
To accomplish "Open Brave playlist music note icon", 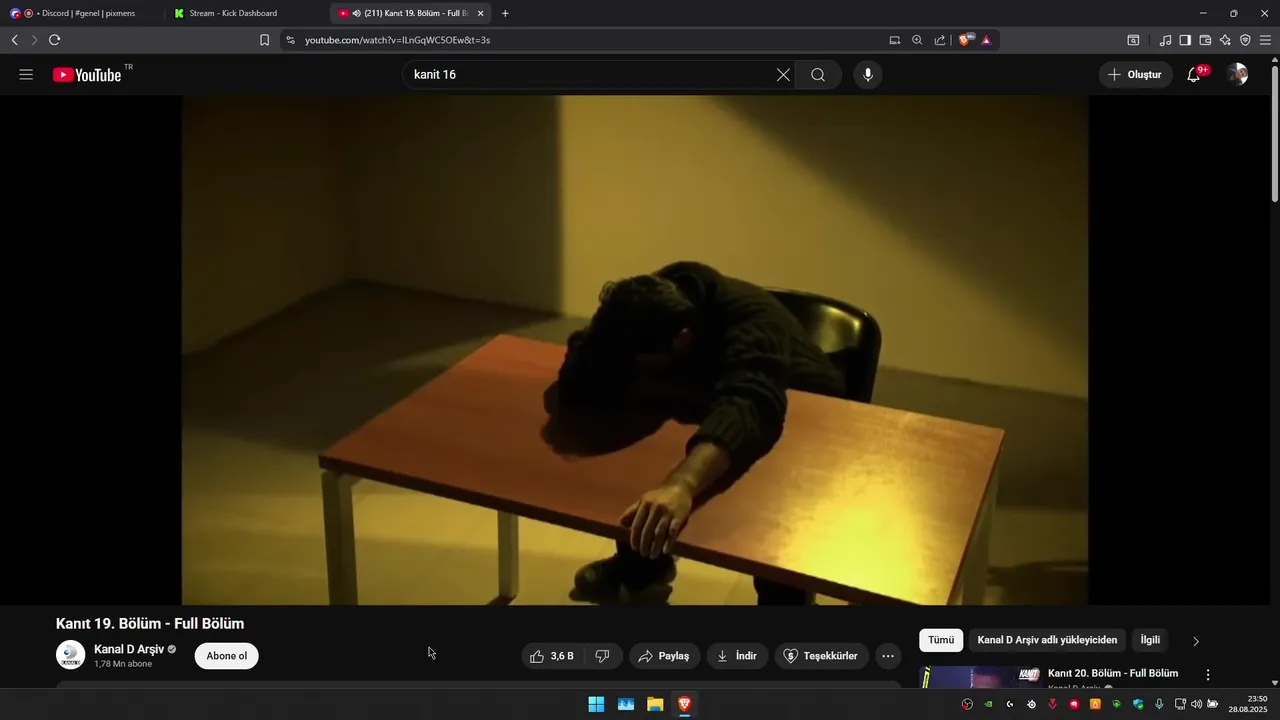I will (x=1165, y=40).
